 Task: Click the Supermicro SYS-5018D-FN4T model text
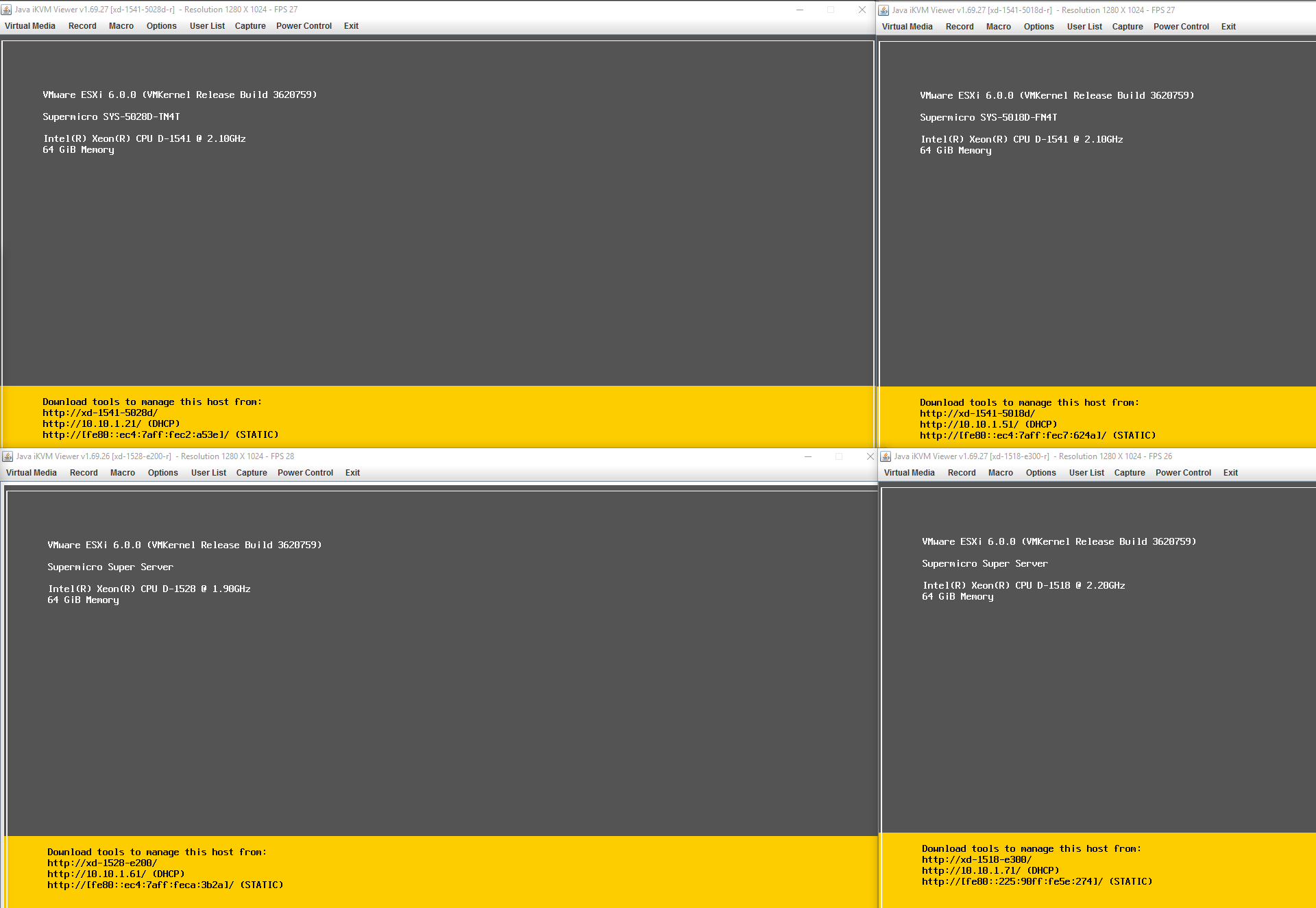click(x=988, y=118)
